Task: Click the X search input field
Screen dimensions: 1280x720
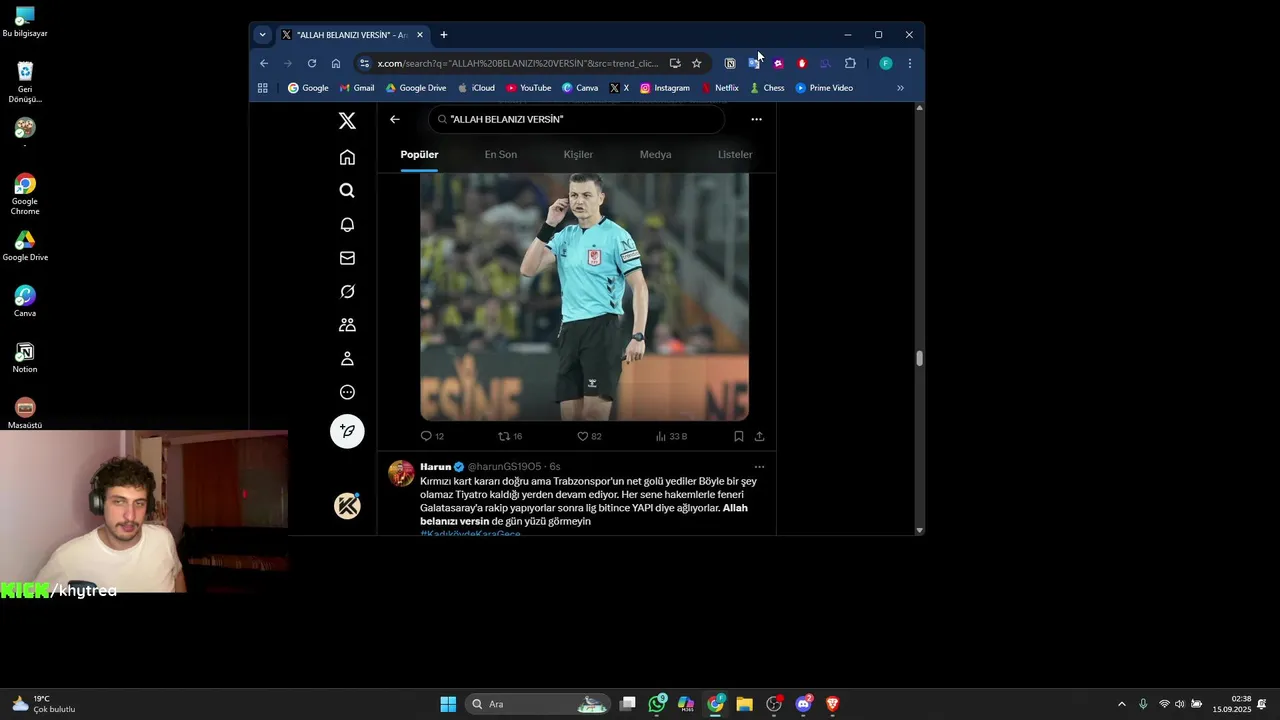Action: [576, 119]
